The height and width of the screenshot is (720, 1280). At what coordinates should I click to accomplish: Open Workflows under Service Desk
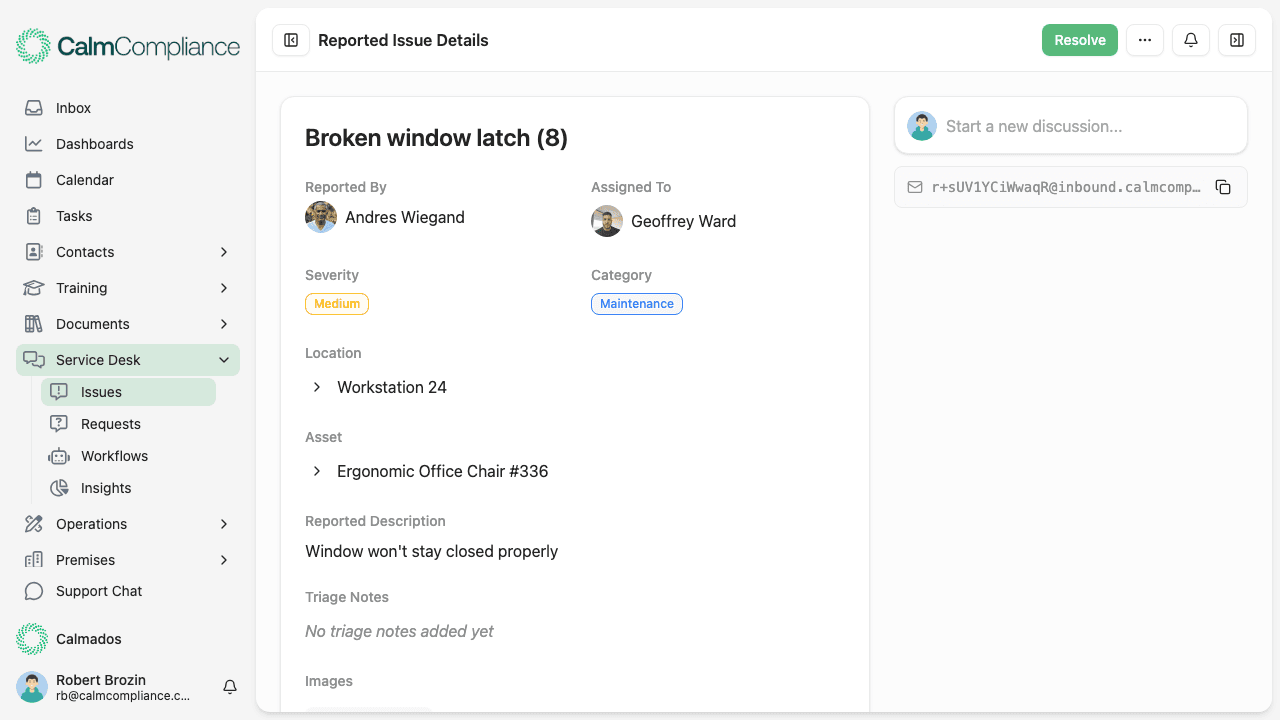pyautogui.click(x=112, y=455)
